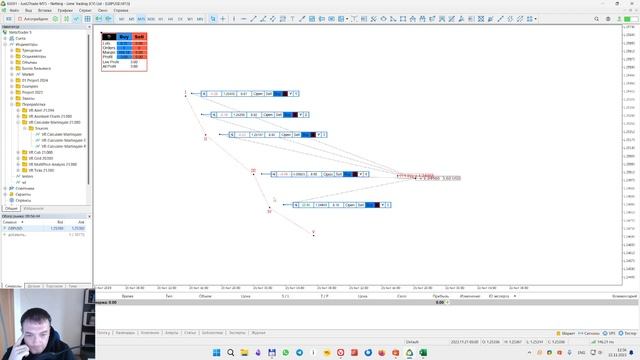Click the Buy header in info panel
The width and height of the screenshot is (640, 360).
124,37
